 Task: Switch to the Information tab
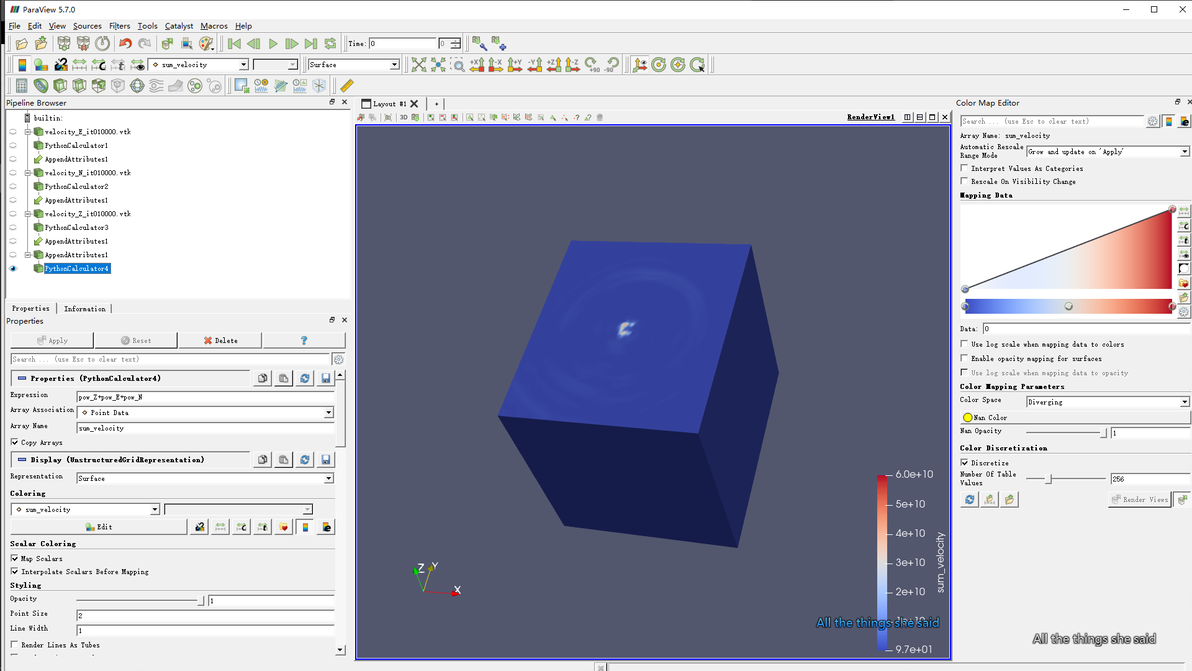tap(85, 309)
